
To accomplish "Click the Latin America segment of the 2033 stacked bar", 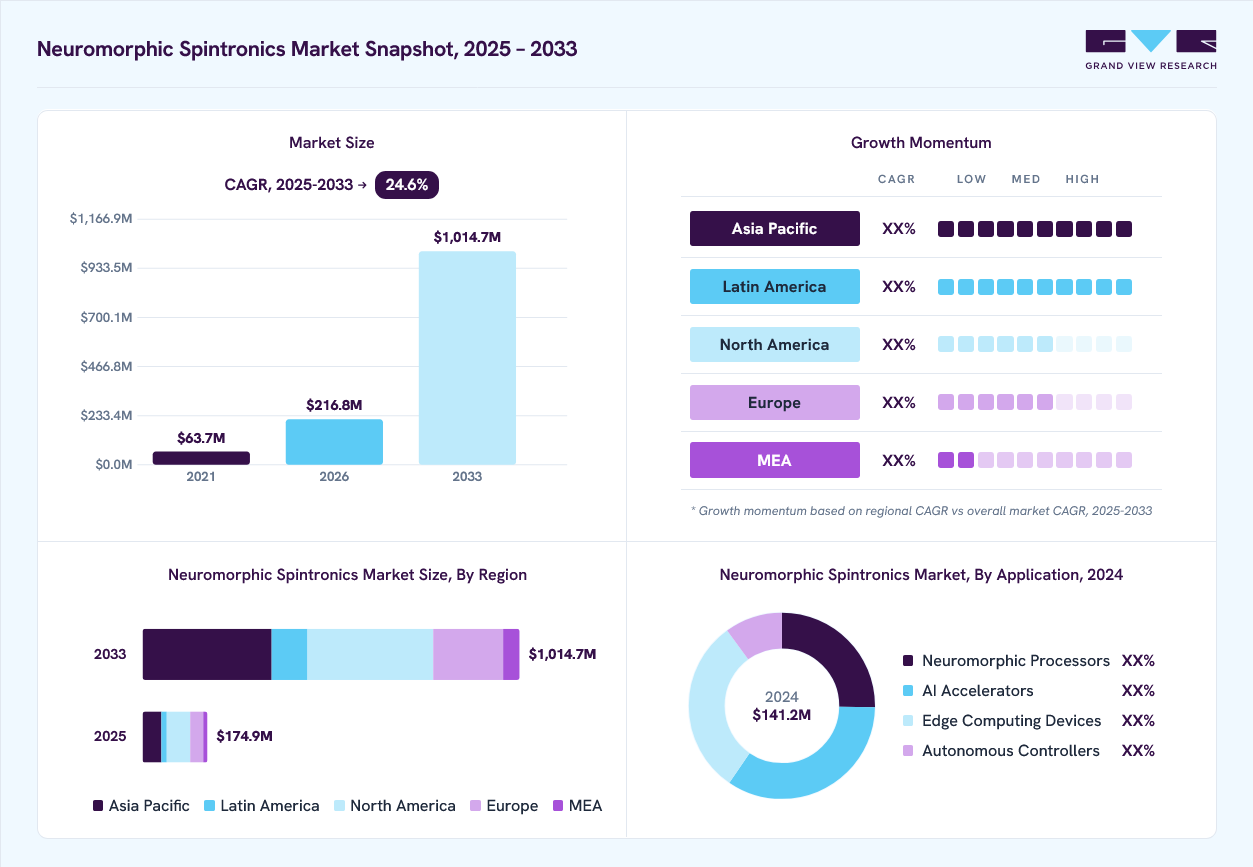I will [x=289, y=655].
